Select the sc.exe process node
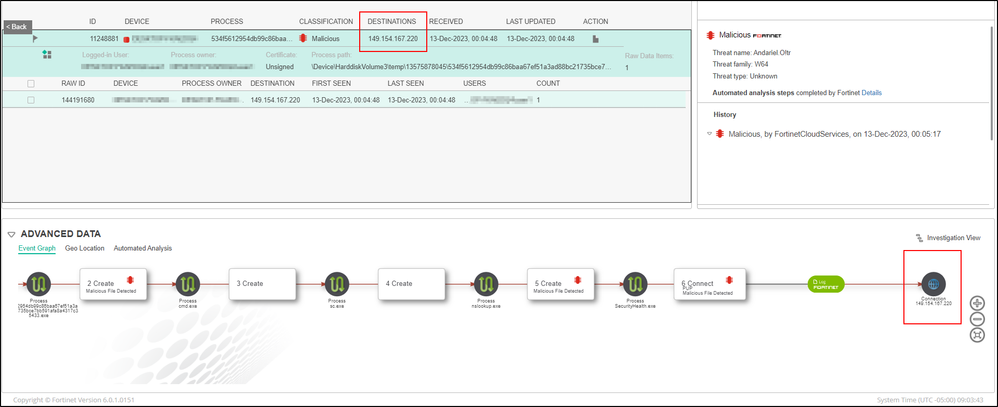The width and height of the screenshot is (998, 407). [337, 282]
